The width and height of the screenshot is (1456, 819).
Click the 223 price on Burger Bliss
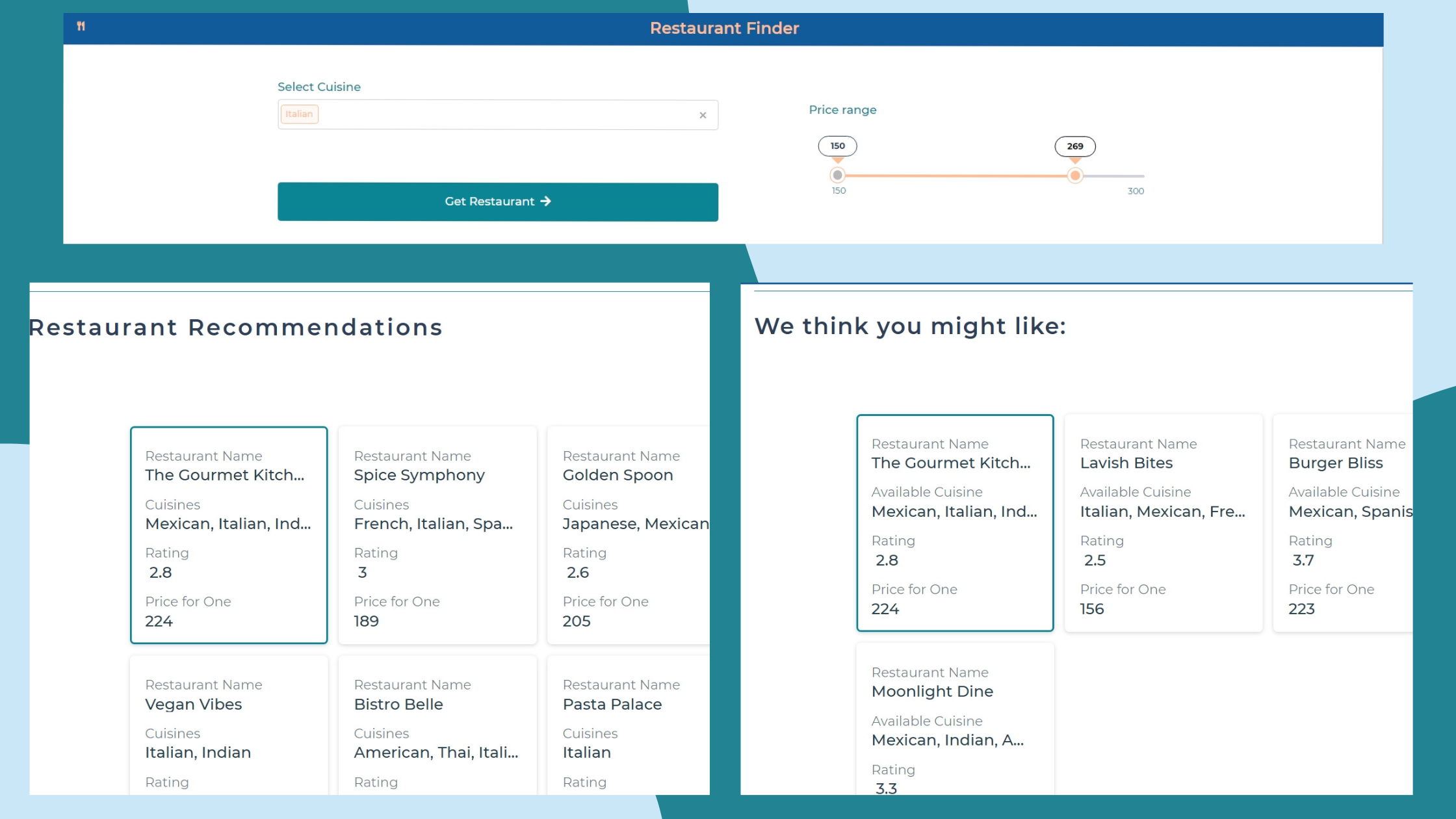click(1302, 608)
